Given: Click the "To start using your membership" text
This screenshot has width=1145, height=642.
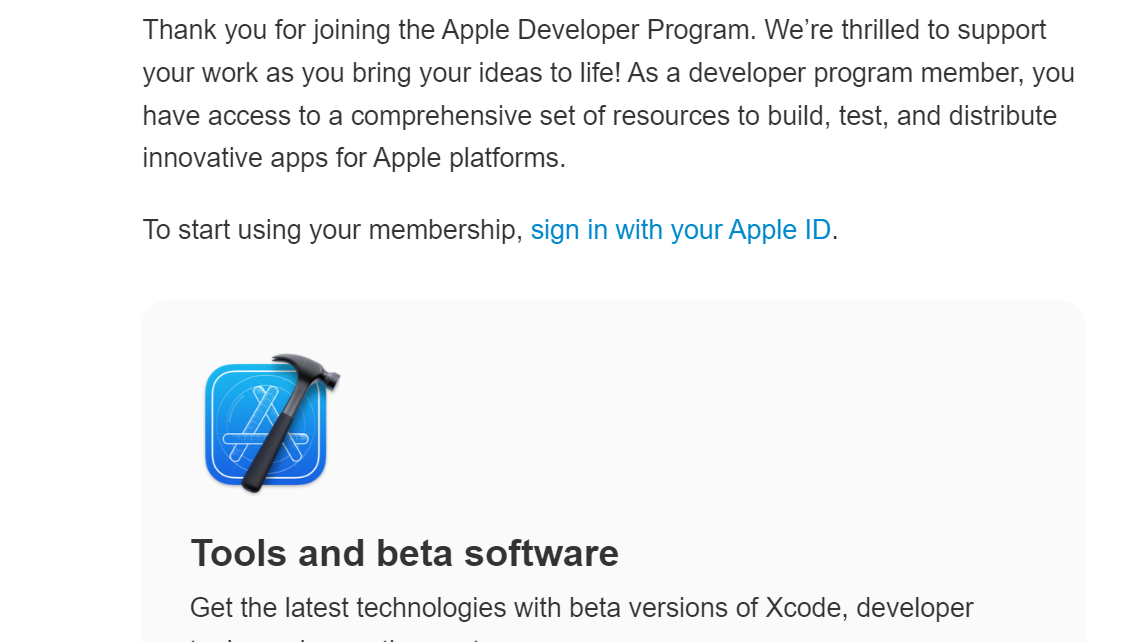Looking at the screenshot, I should coord(332,230).
